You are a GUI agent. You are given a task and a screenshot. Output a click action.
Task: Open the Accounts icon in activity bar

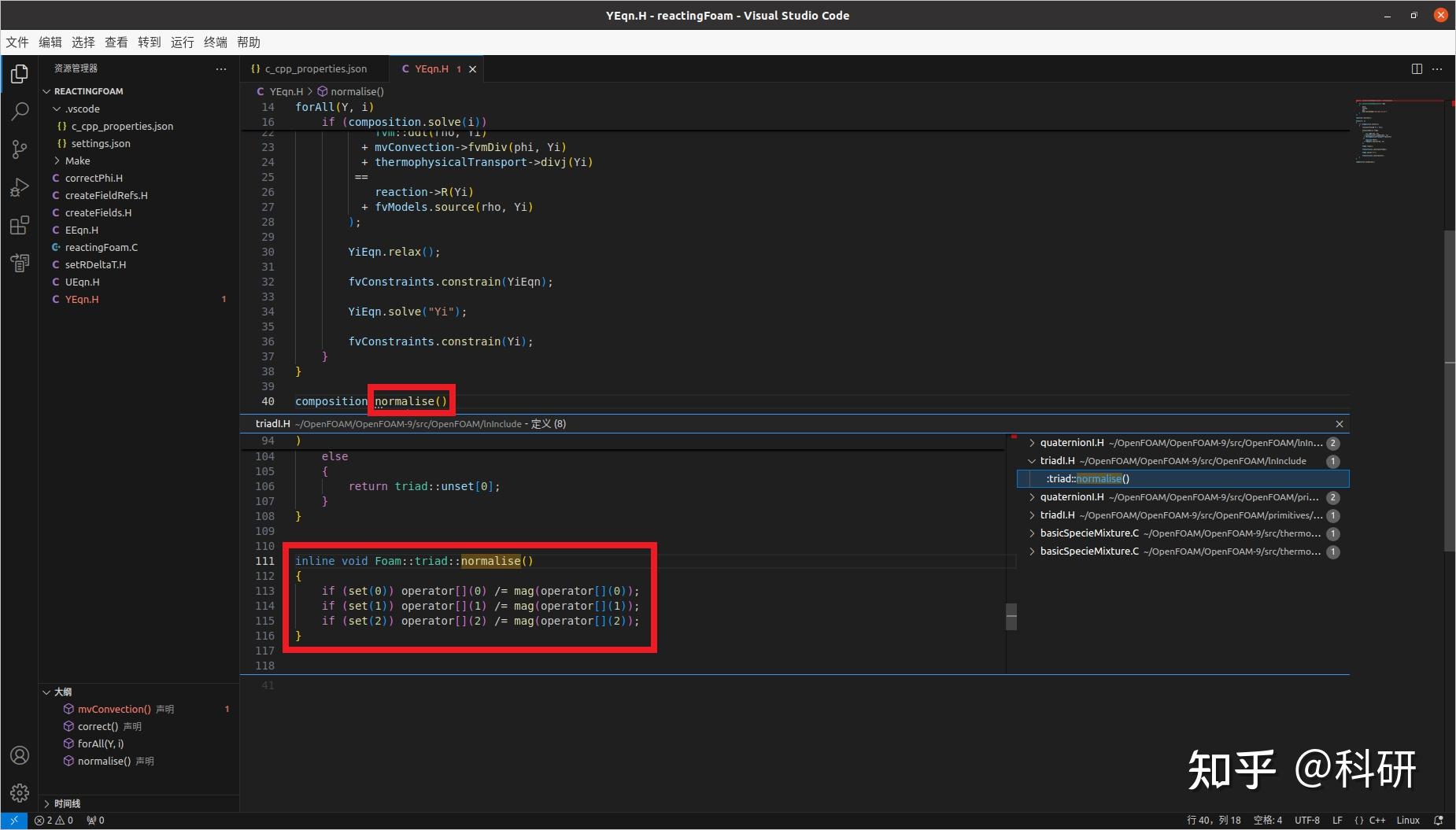pyautogui.click(x=19, y=754)
